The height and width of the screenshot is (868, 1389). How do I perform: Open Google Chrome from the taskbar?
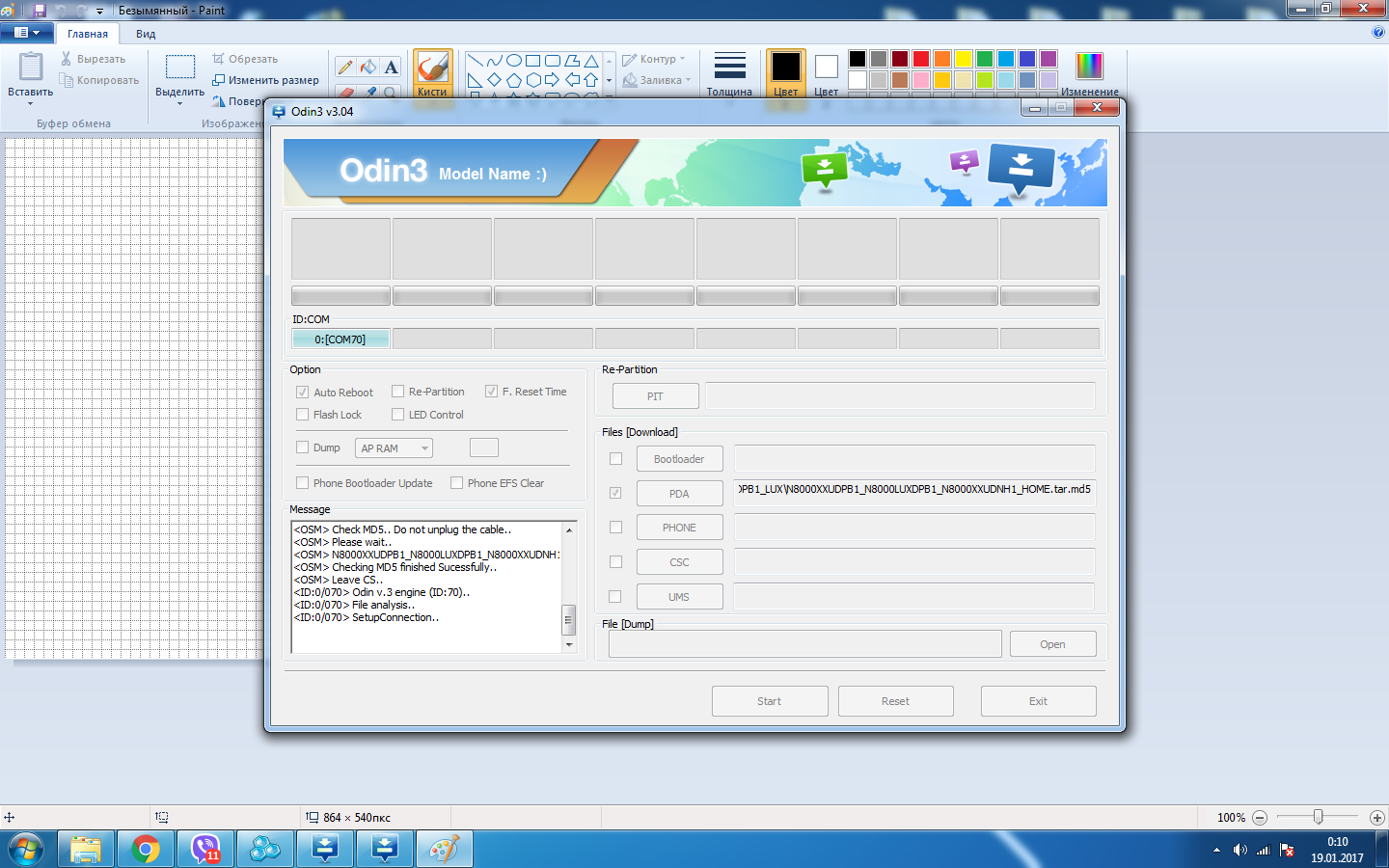(x=146, y=849)
